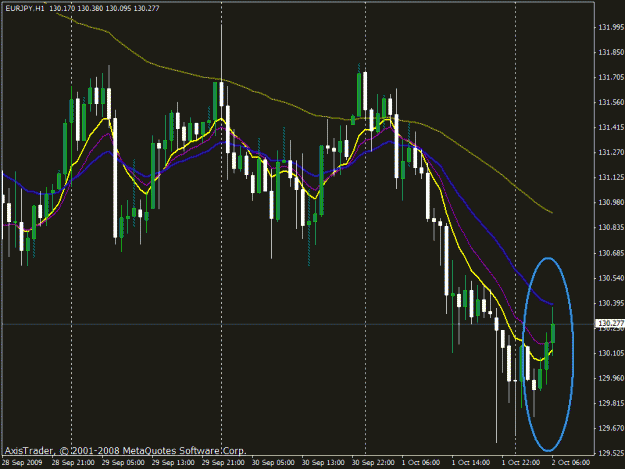Click the EURJPY,H1 chart title text
625x469 pixels.
(25, 8)
